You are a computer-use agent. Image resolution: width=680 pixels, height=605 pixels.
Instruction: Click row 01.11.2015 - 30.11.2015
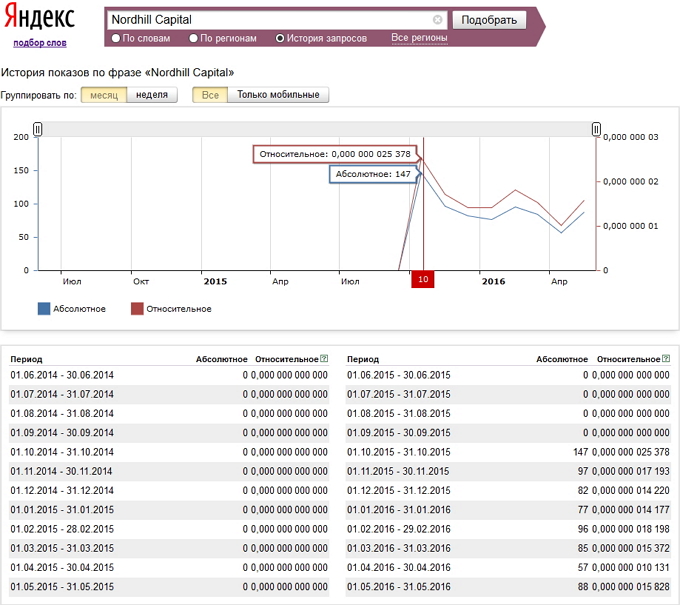pyautogui.click(x=508, y=471)
